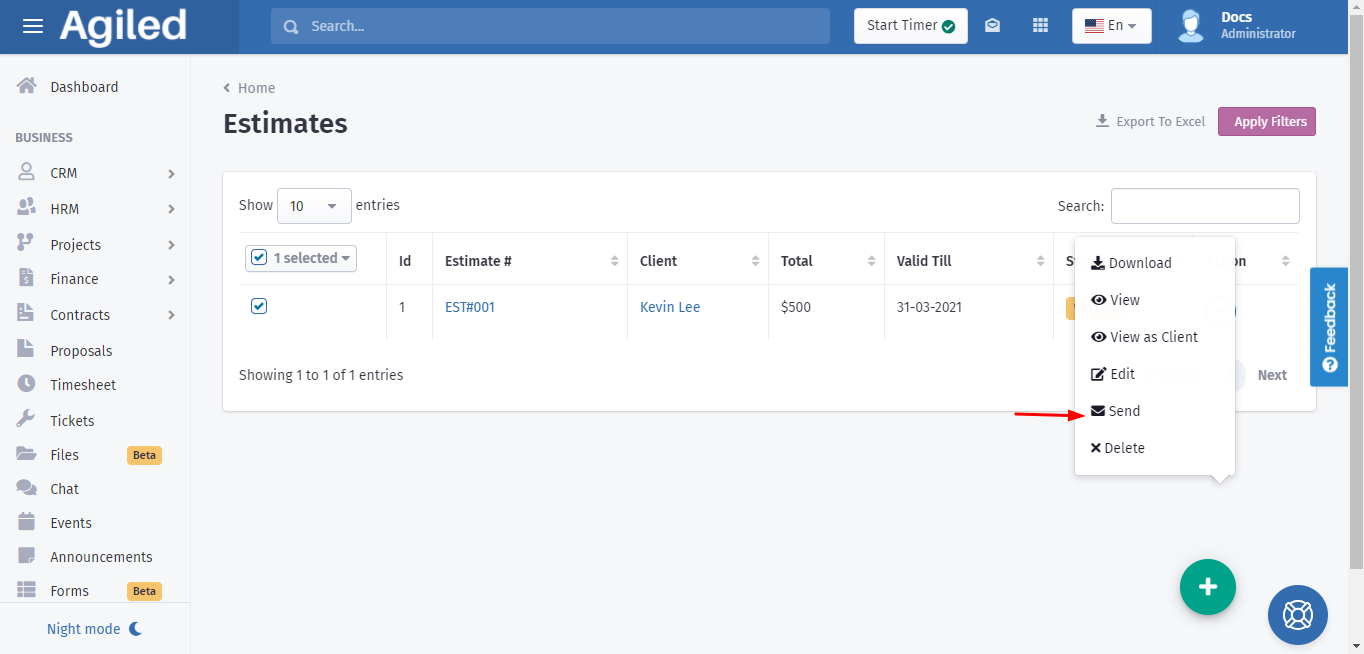Open the show entries dropdown
This screenshot has width=1364, height=654.
pos(314,206)
